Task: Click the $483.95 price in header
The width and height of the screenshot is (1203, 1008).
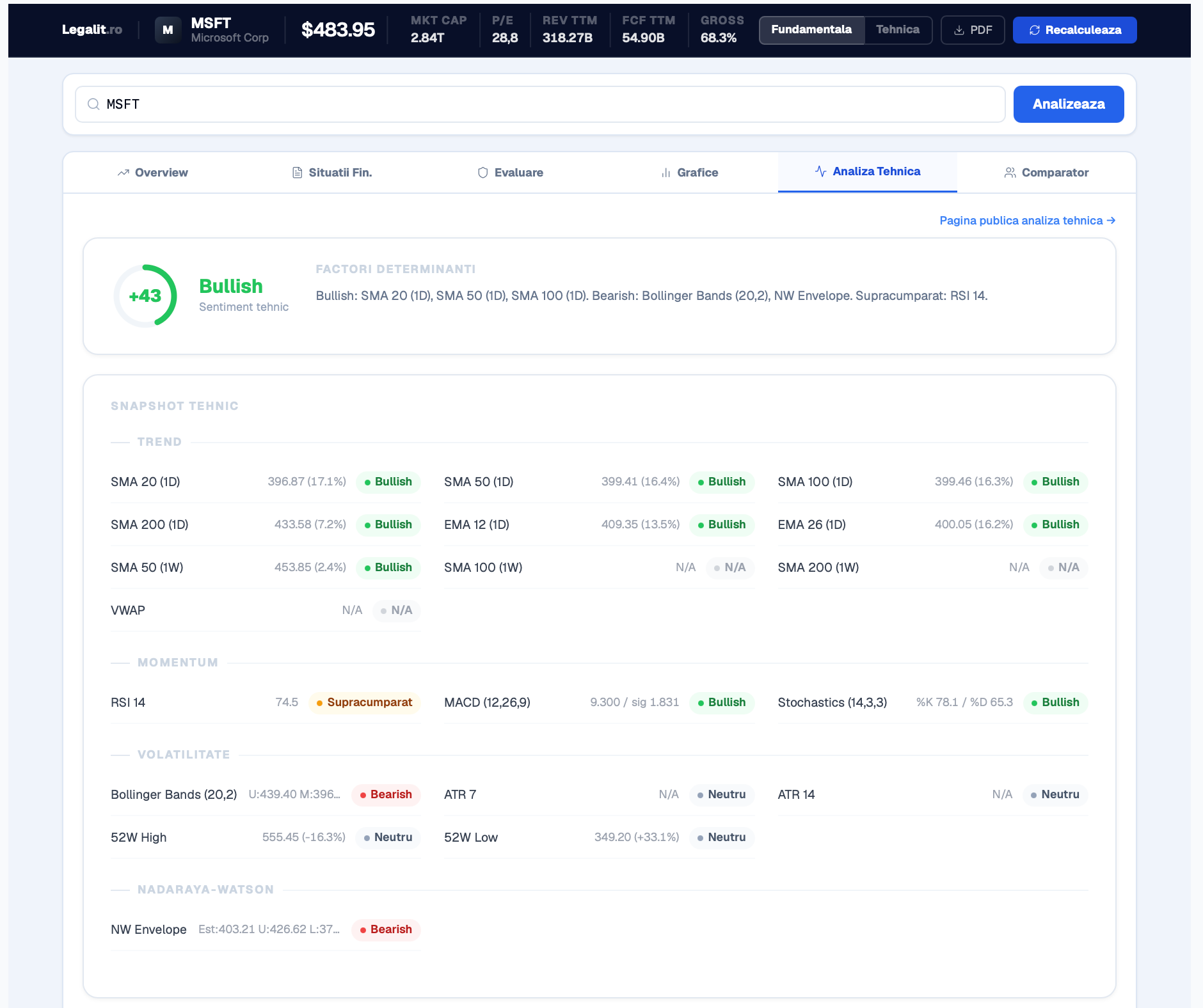Action: click(338, 30)
